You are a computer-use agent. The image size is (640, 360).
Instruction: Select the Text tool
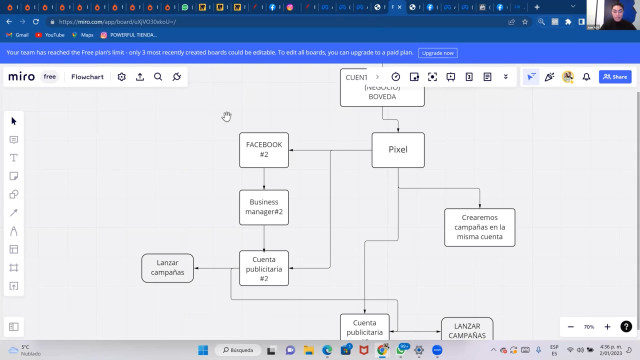pyautogui.click(x=14, y=158)
